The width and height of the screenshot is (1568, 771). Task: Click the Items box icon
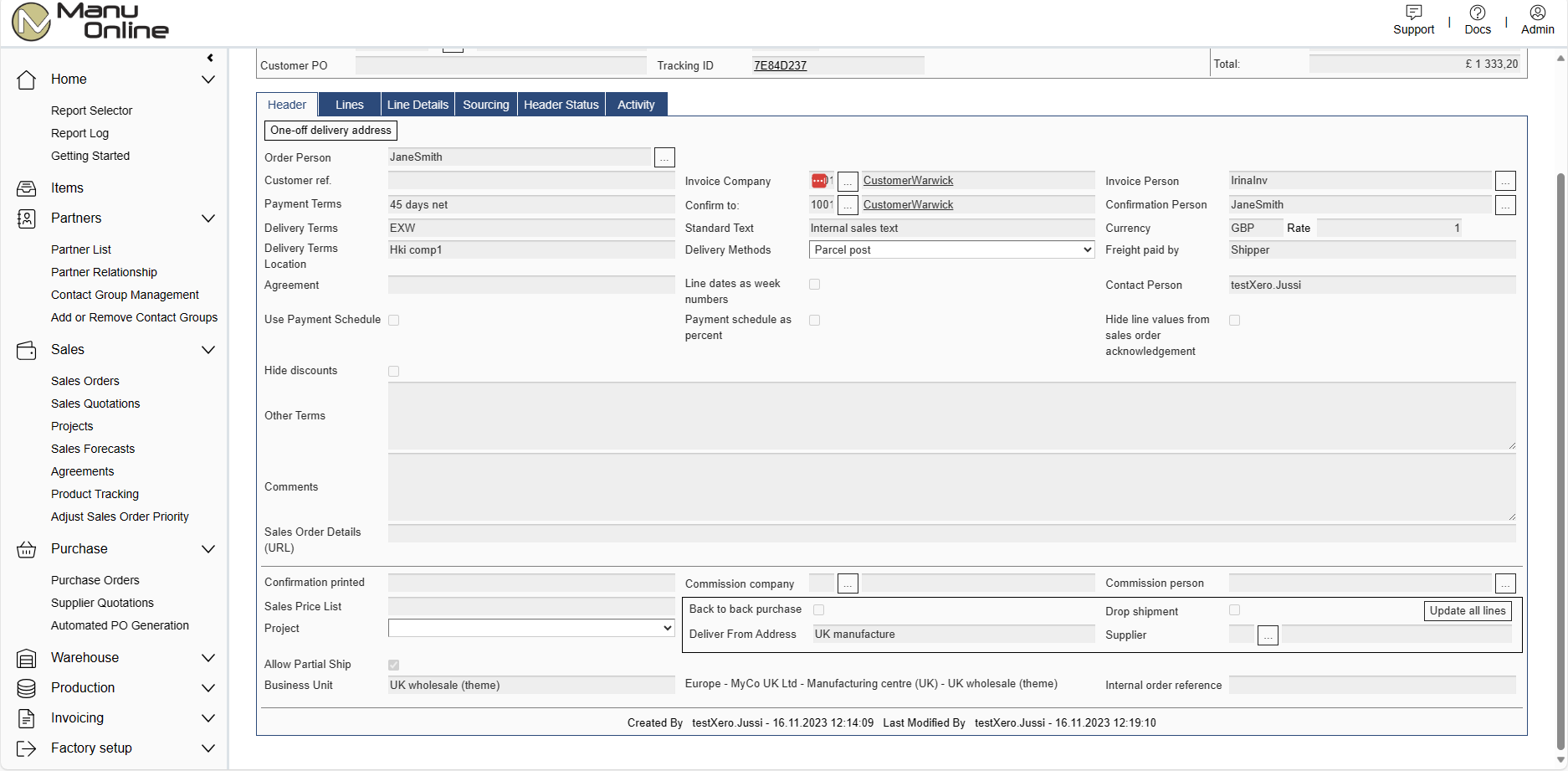tap(27, 188)
